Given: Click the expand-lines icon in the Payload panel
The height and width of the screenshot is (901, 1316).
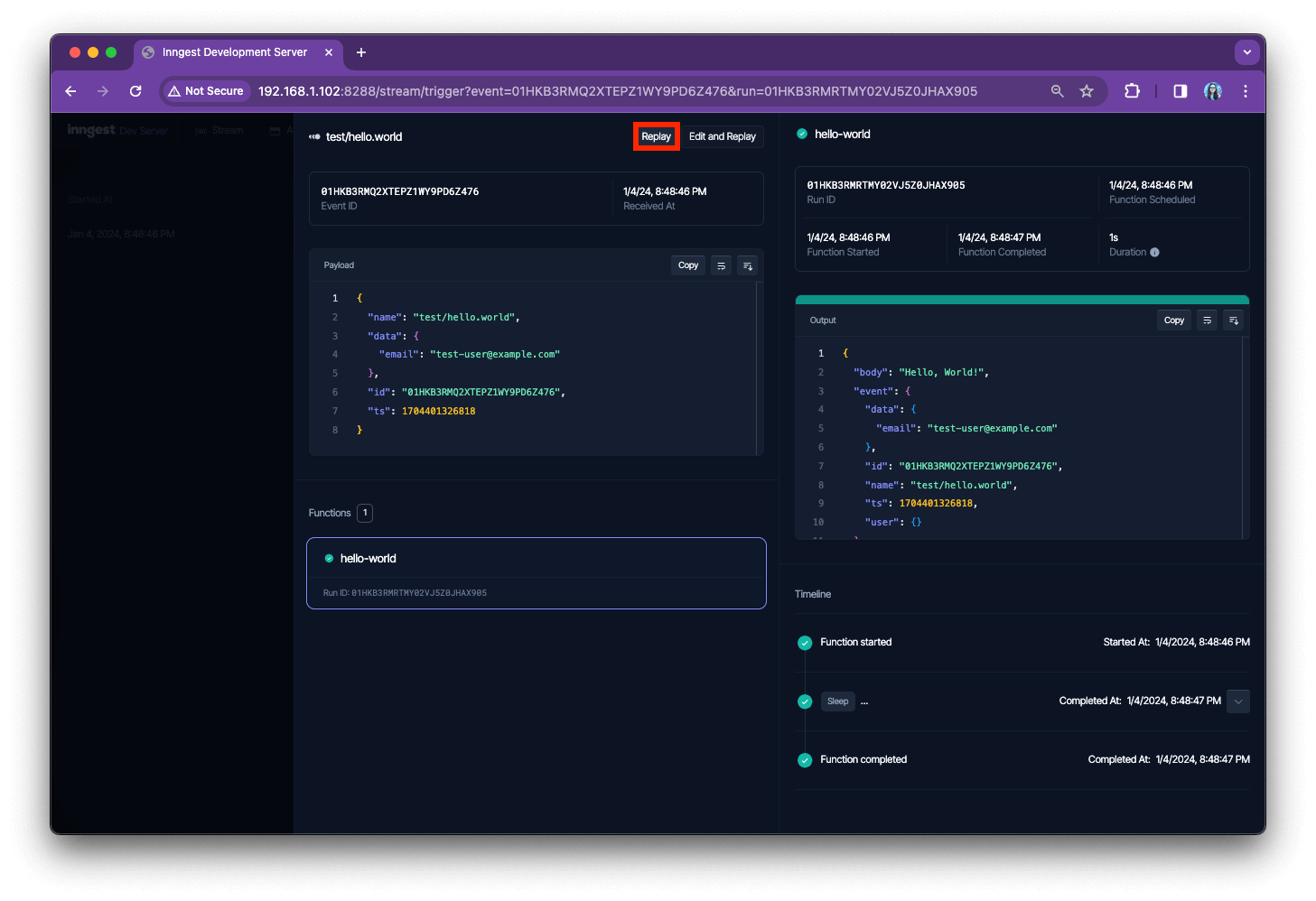Looking at the screenshot, I should pyautogui.click(x=747, y=265).
